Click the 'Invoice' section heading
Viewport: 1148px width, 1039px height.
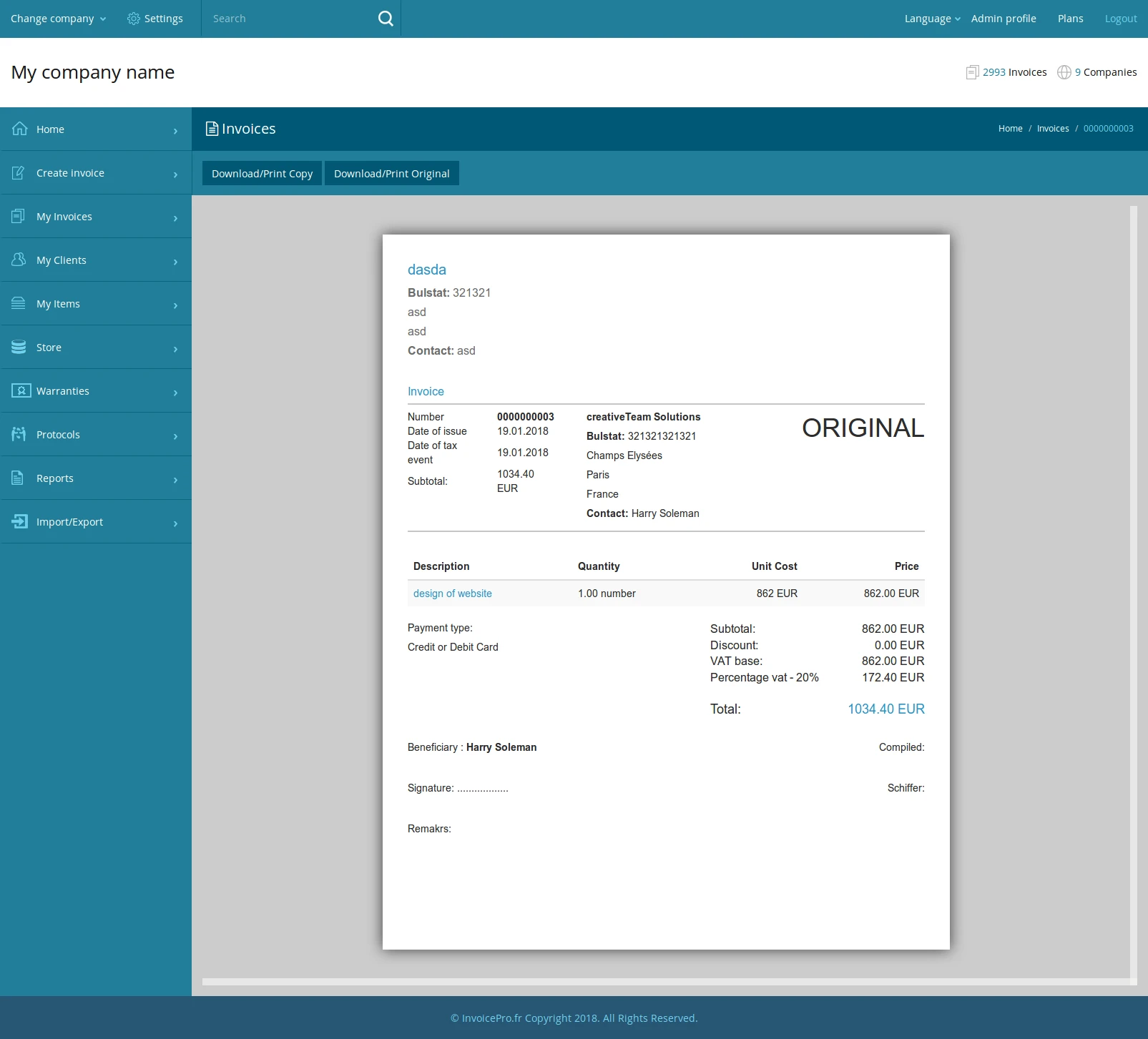point(426,391)
